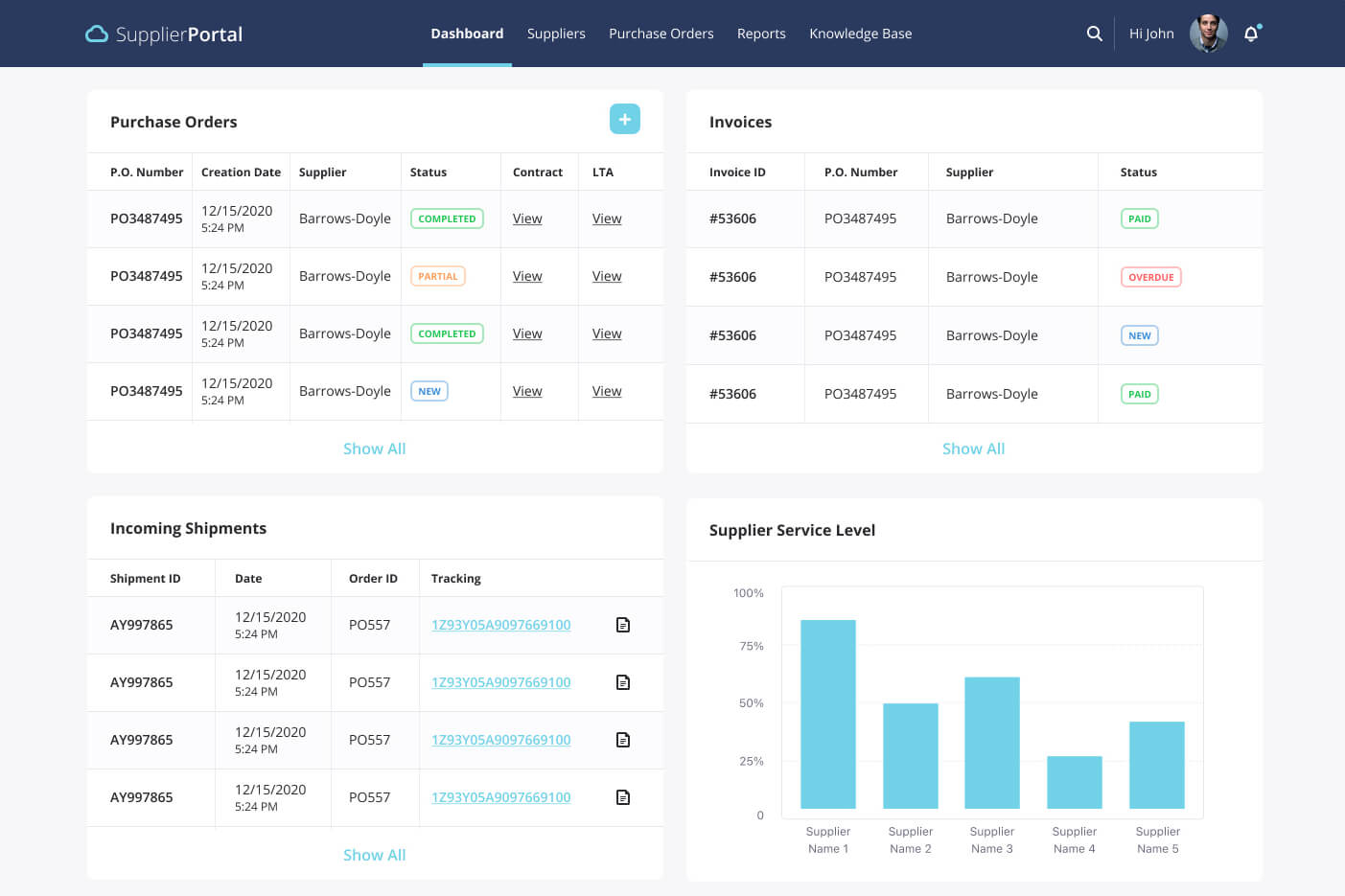The image size is (1345, 896).
Task: Click John's profile avatar picture
Action: [x=1208, y=34]
